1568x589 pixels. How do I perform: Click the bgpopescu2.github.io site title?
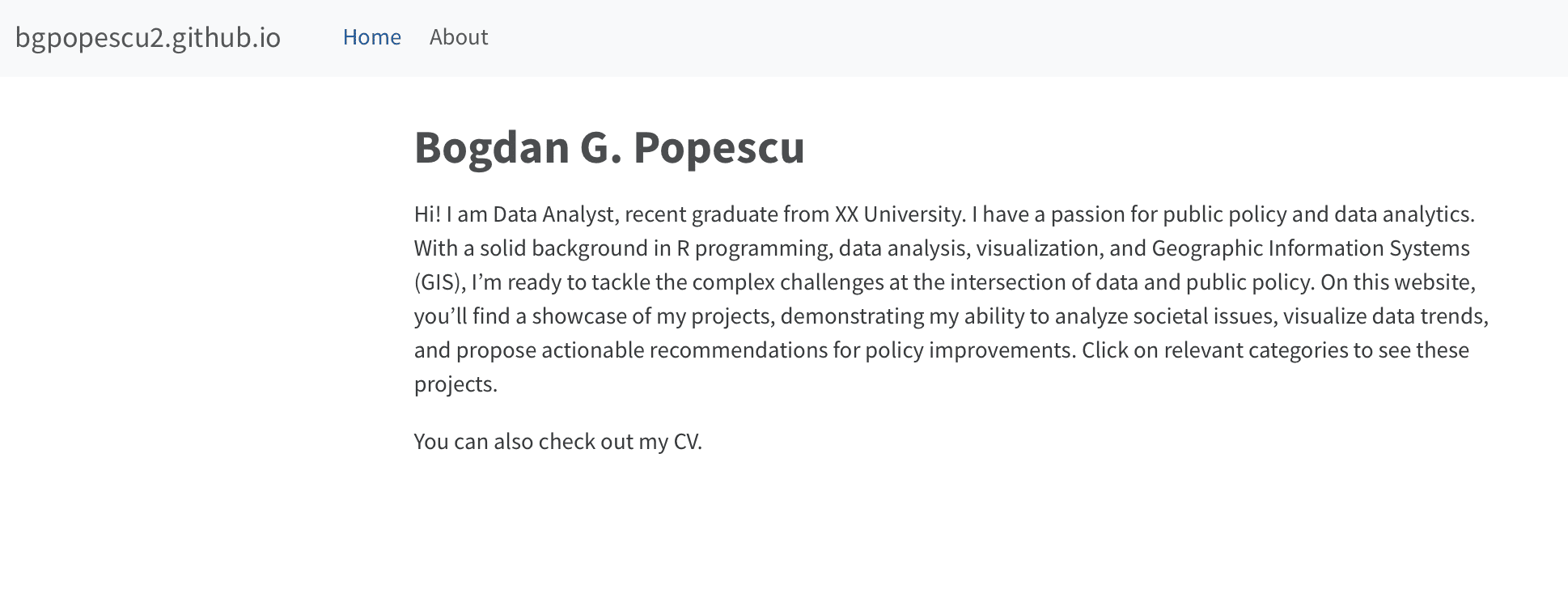coord(148,37)
